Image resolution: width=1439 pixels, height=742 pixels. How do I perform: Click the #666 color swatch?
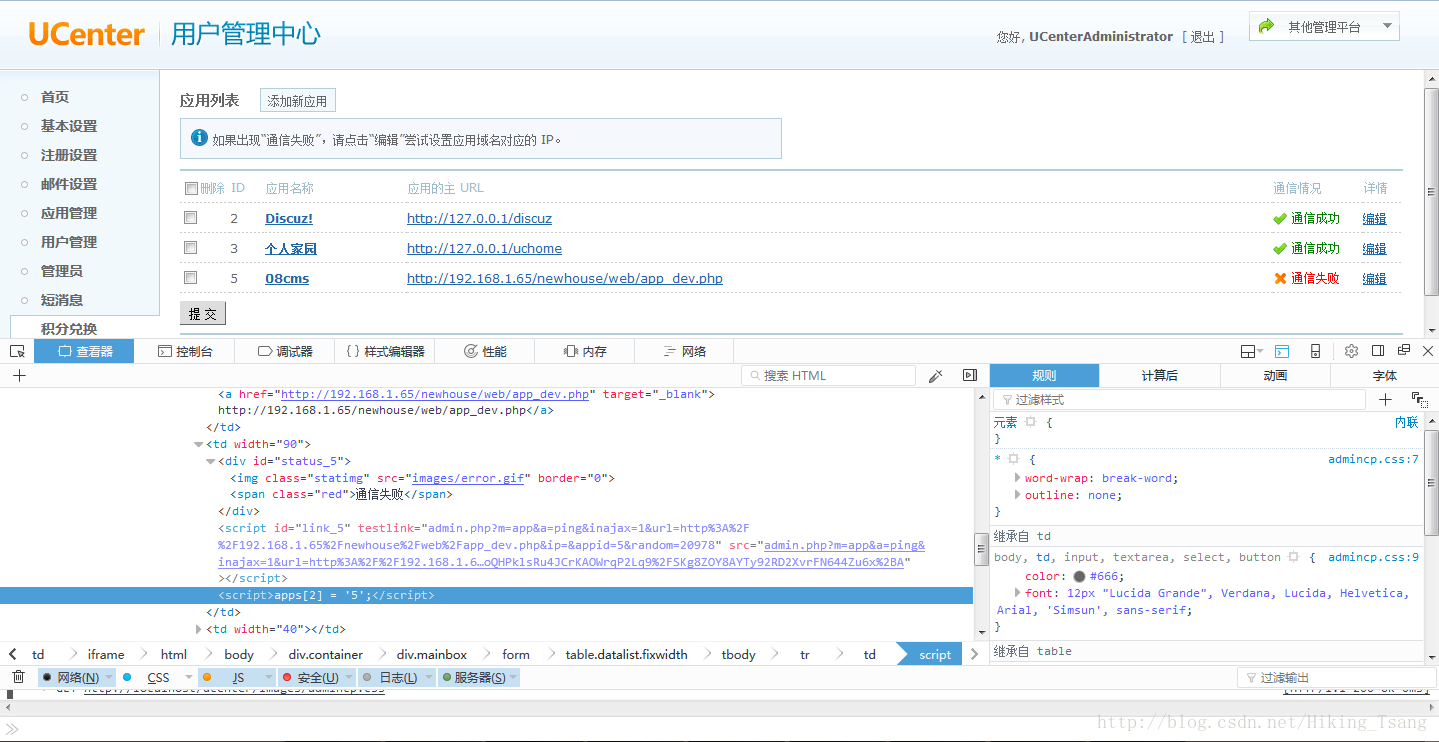point(1079,576)
